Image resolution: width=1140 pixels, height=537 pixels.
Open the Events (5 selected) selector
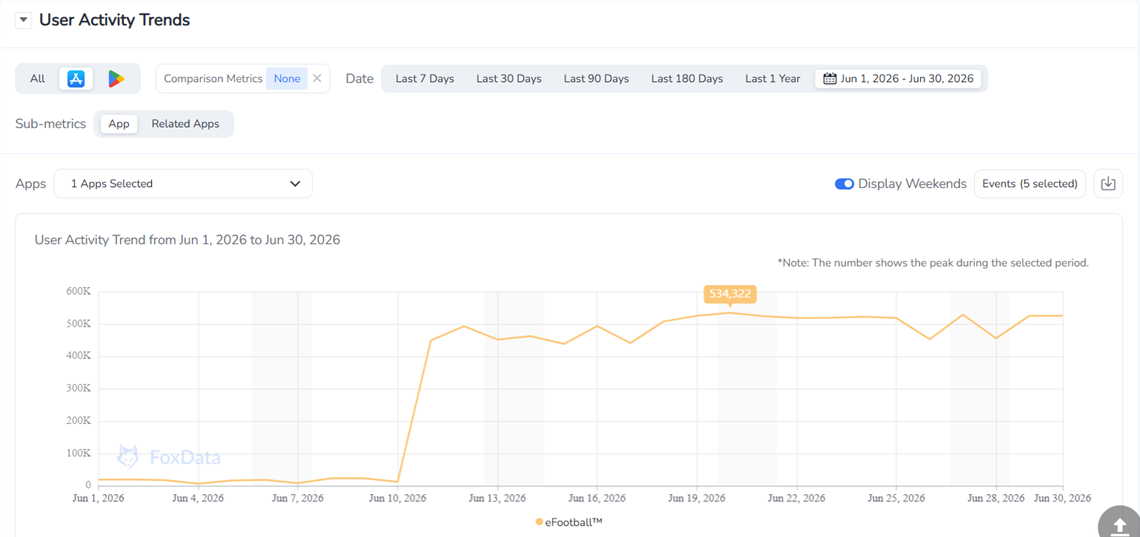[x=1029, y=184]
